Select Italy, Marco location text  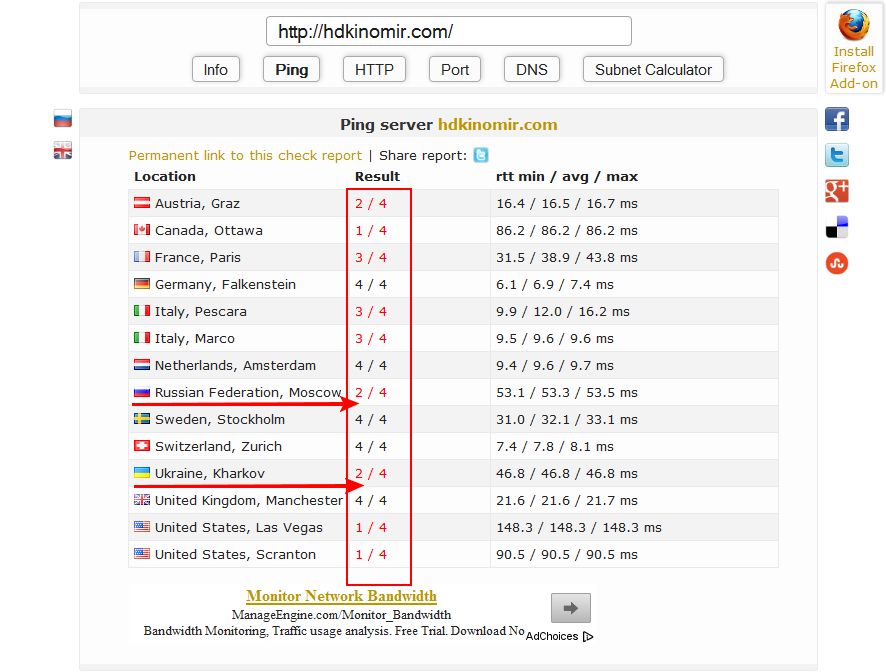[x=195, y=339]
